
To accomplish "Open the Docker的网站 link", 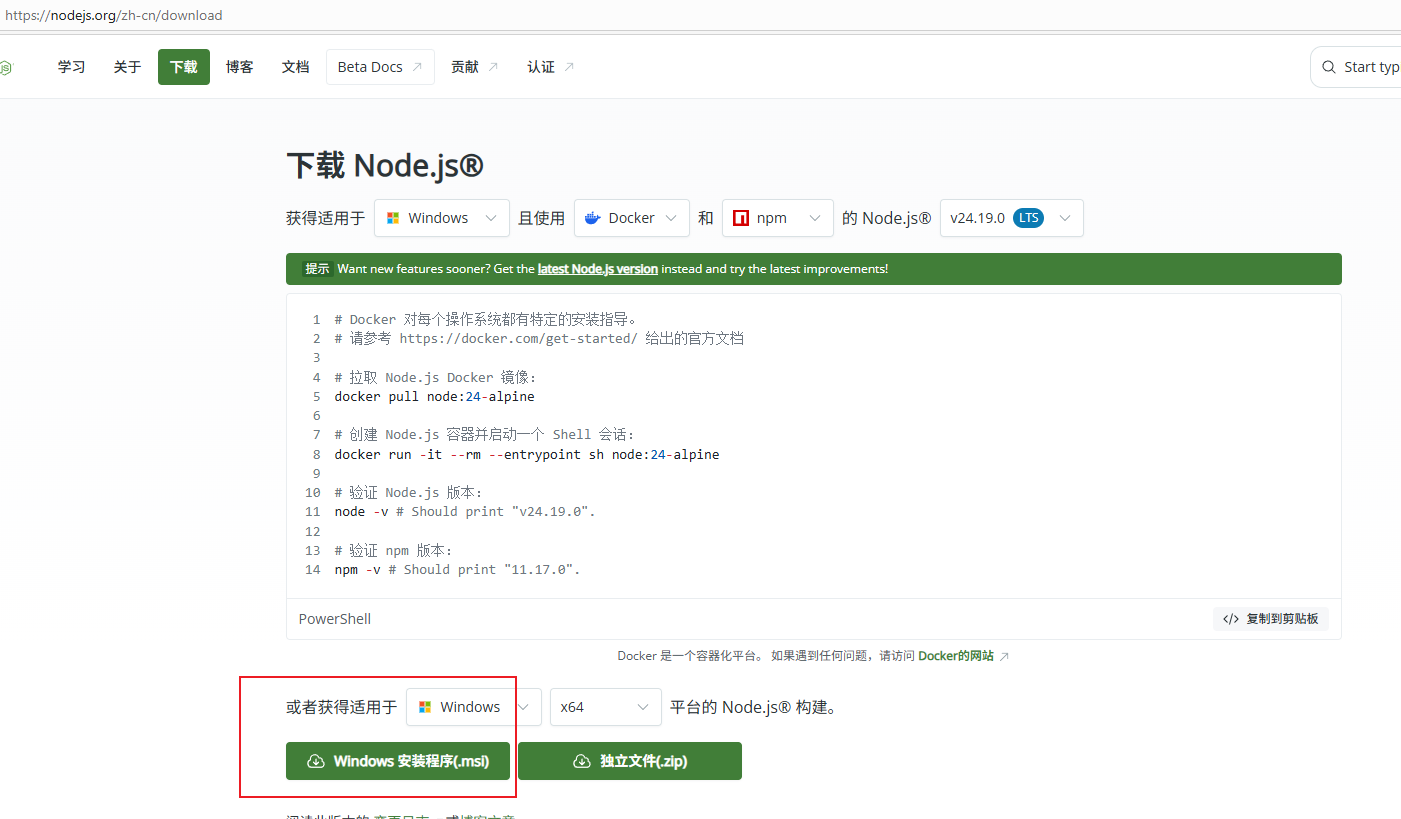I will [964, 656].
